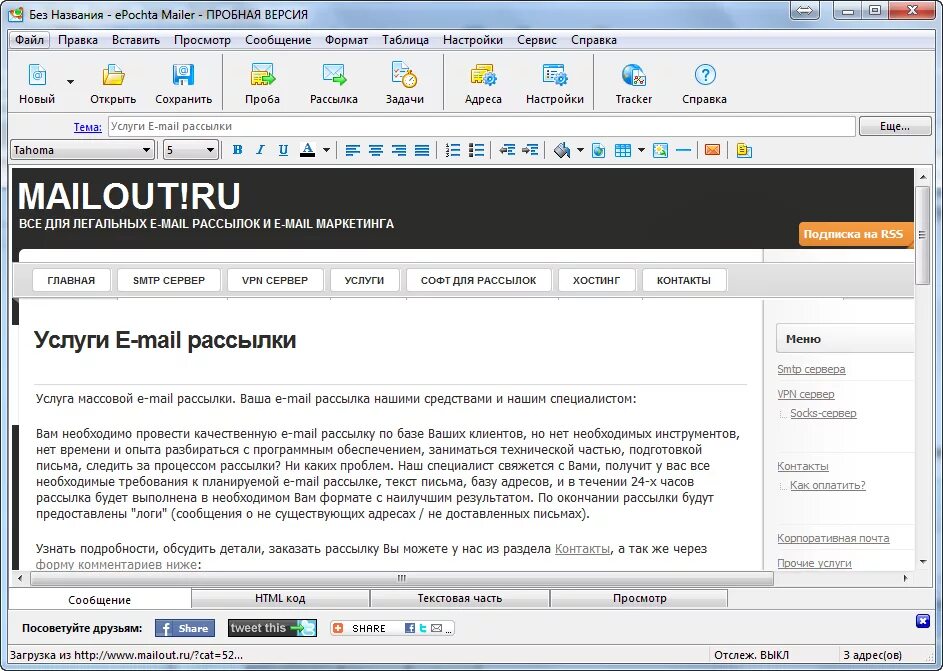Viewport: 943px width, 671px height.
Task: Center align the text
Action: [x=376, y=150]
